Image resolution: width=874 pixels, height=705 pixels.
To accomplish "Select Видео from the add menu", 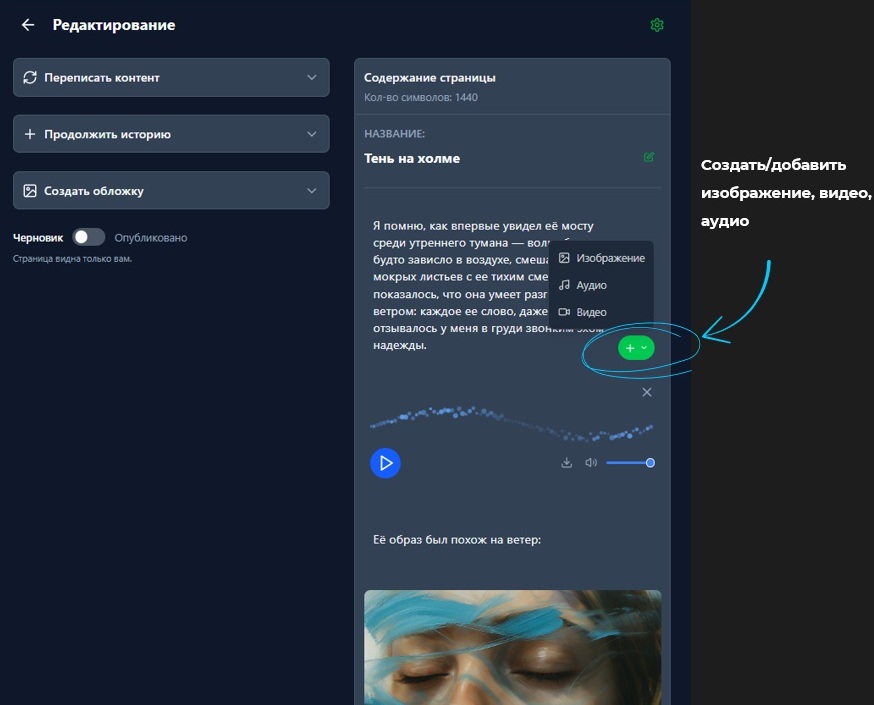I will tap(601, 312).
